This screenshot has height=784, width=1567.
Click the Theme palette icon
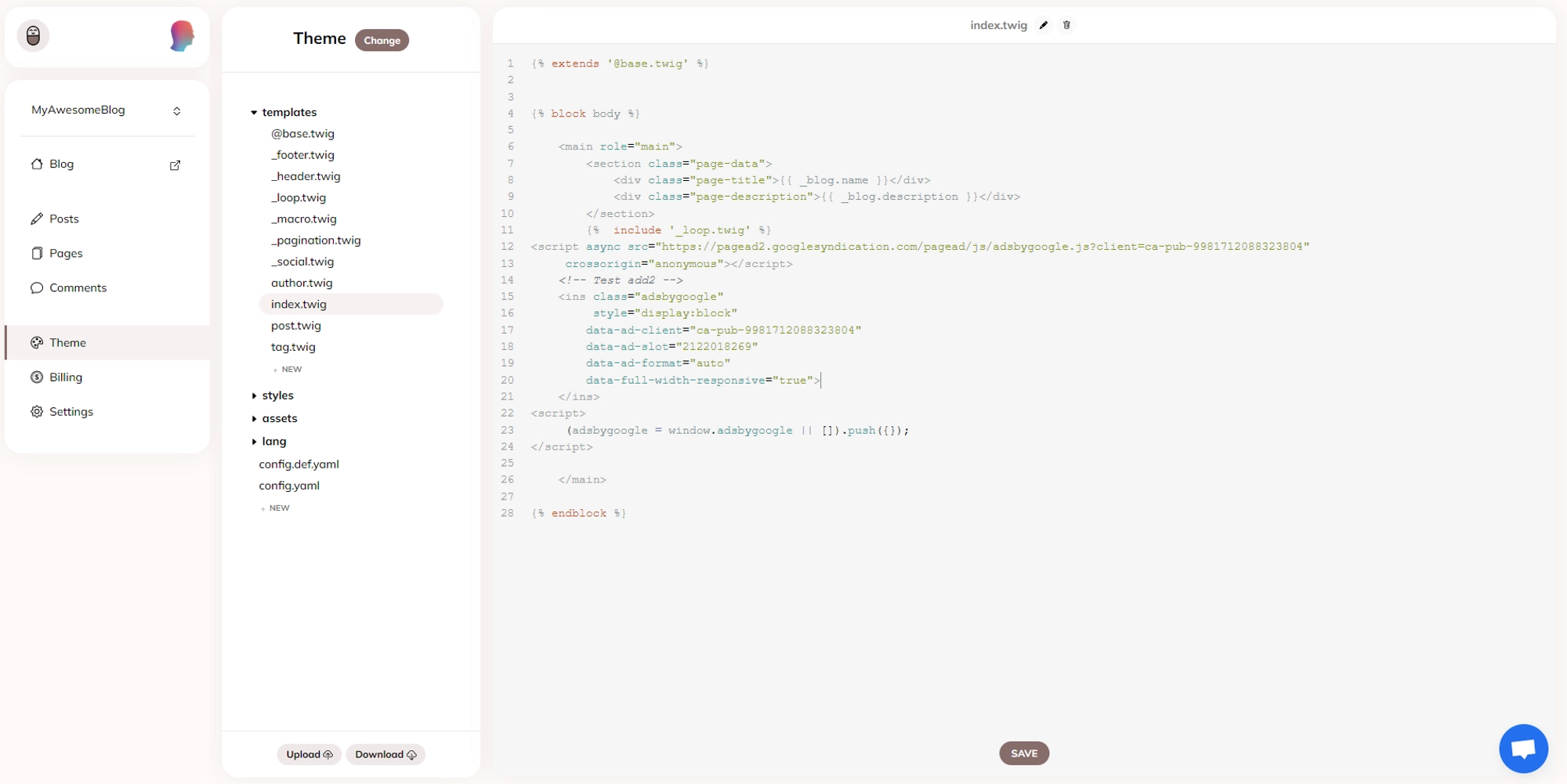(x=37, y=343)
